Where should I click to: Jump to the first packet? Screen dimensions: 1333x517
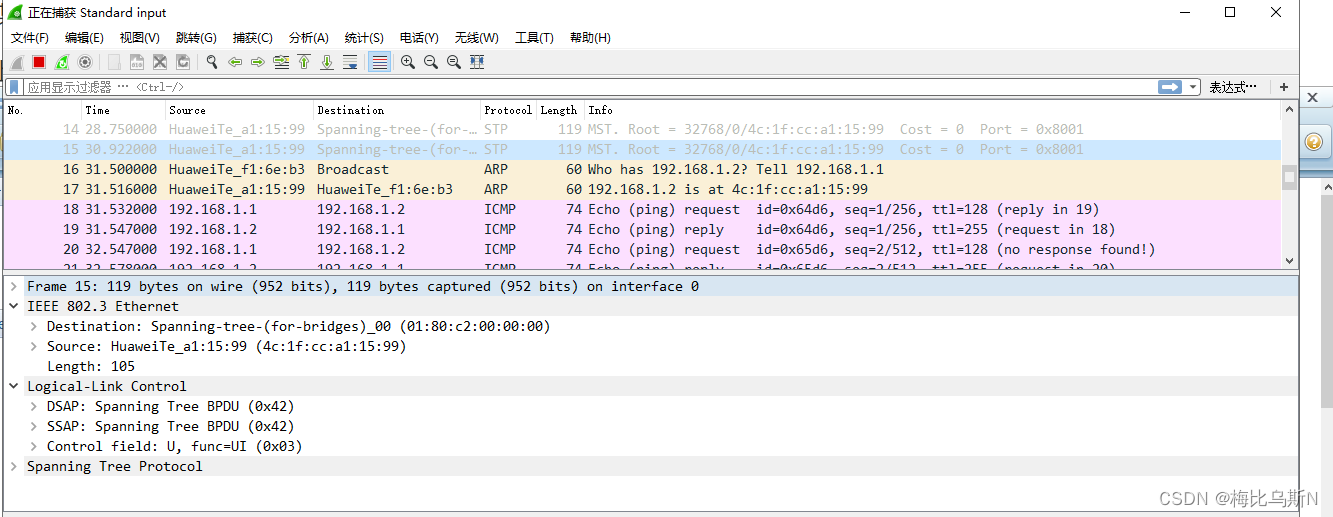[304, 62]
